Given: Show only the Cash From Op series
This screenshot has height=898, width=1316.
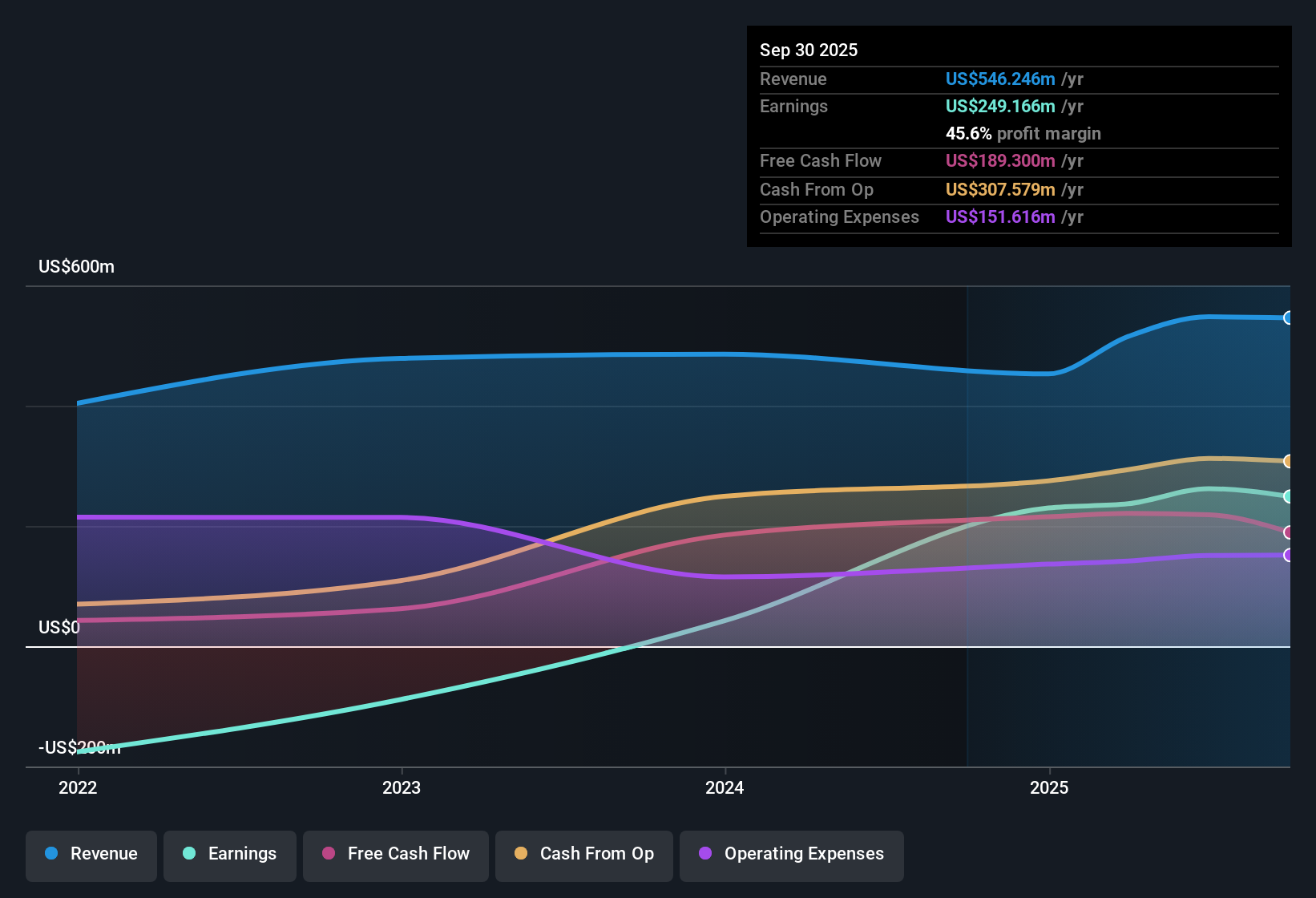Looking at the screenshot, I should (583, 854).
